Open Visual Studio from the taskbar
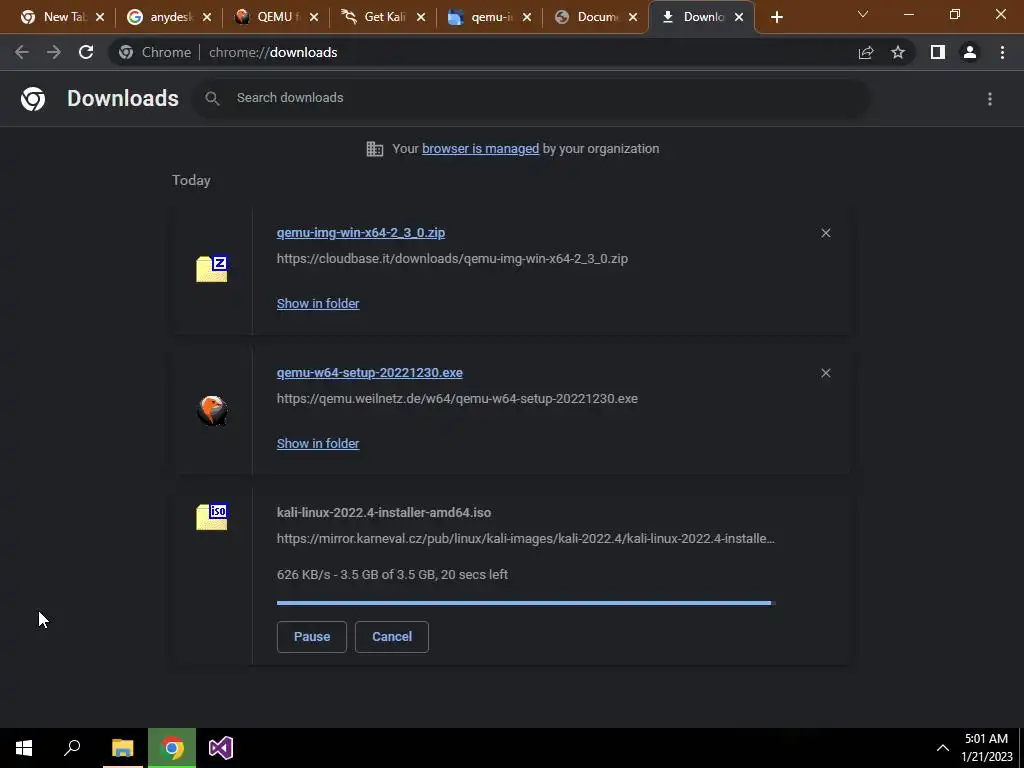1024x768 pixels. point(221,748)
